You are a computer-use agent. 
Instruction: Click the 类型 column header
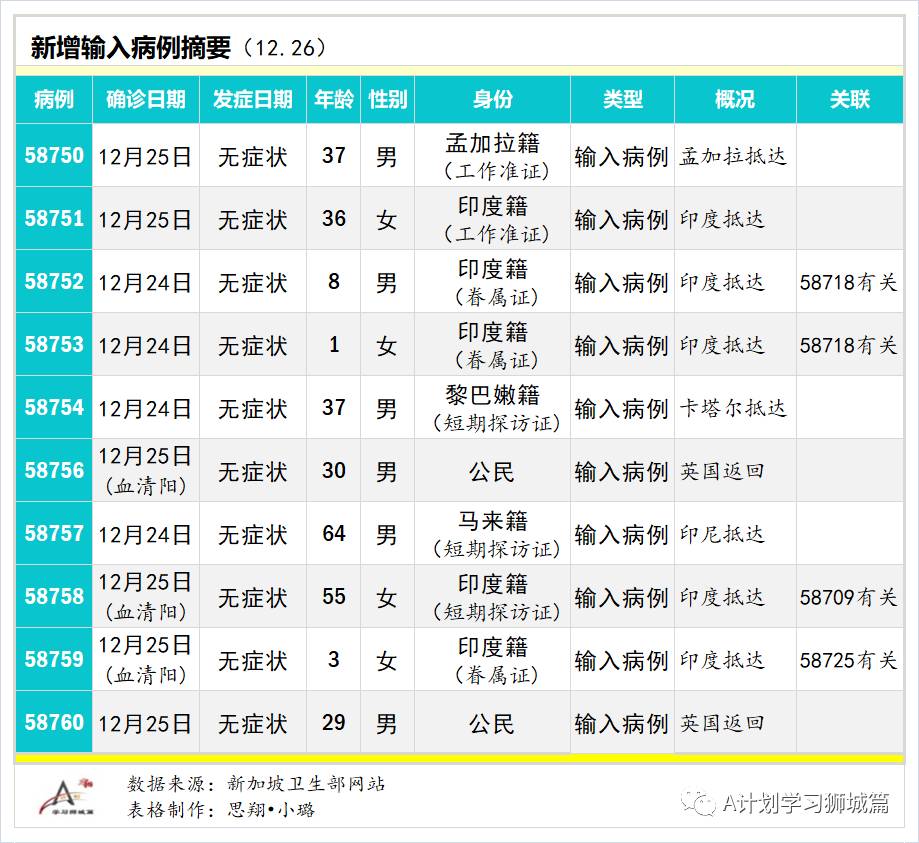click(620, 100)
